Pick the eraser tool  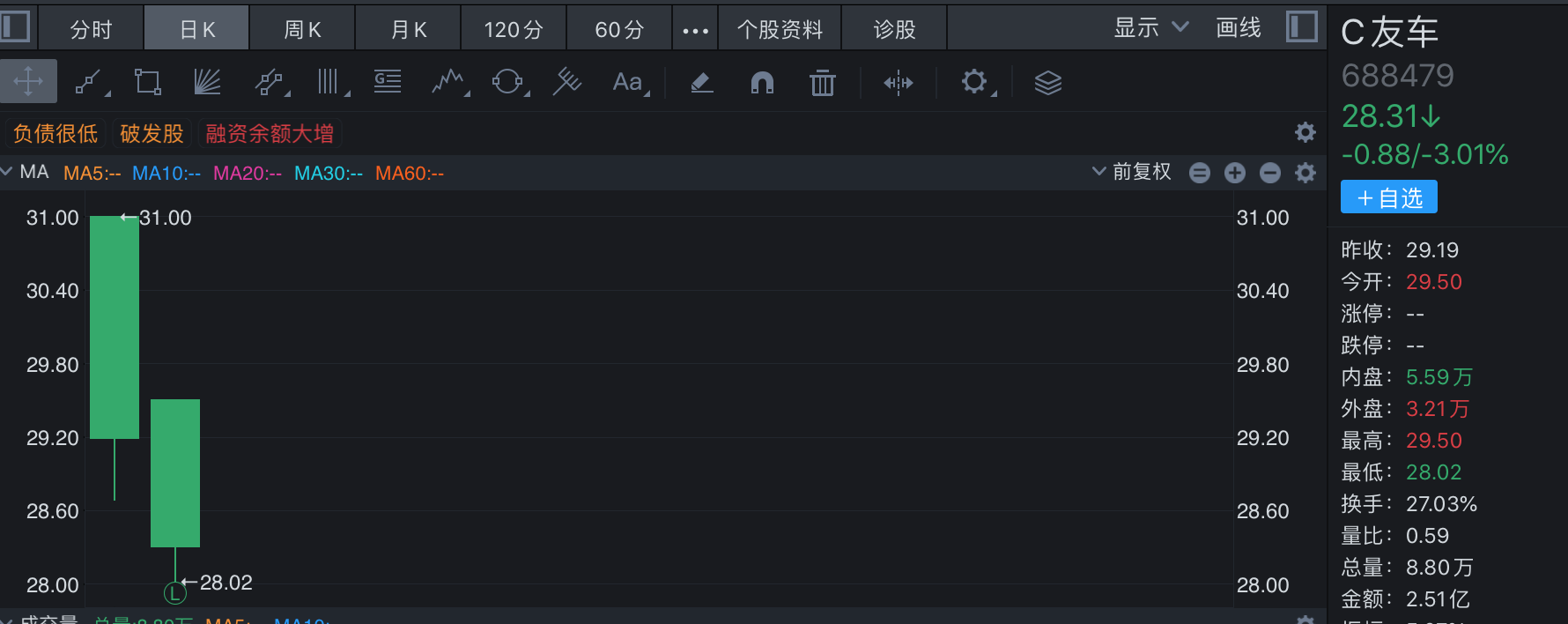pos(701,83)
